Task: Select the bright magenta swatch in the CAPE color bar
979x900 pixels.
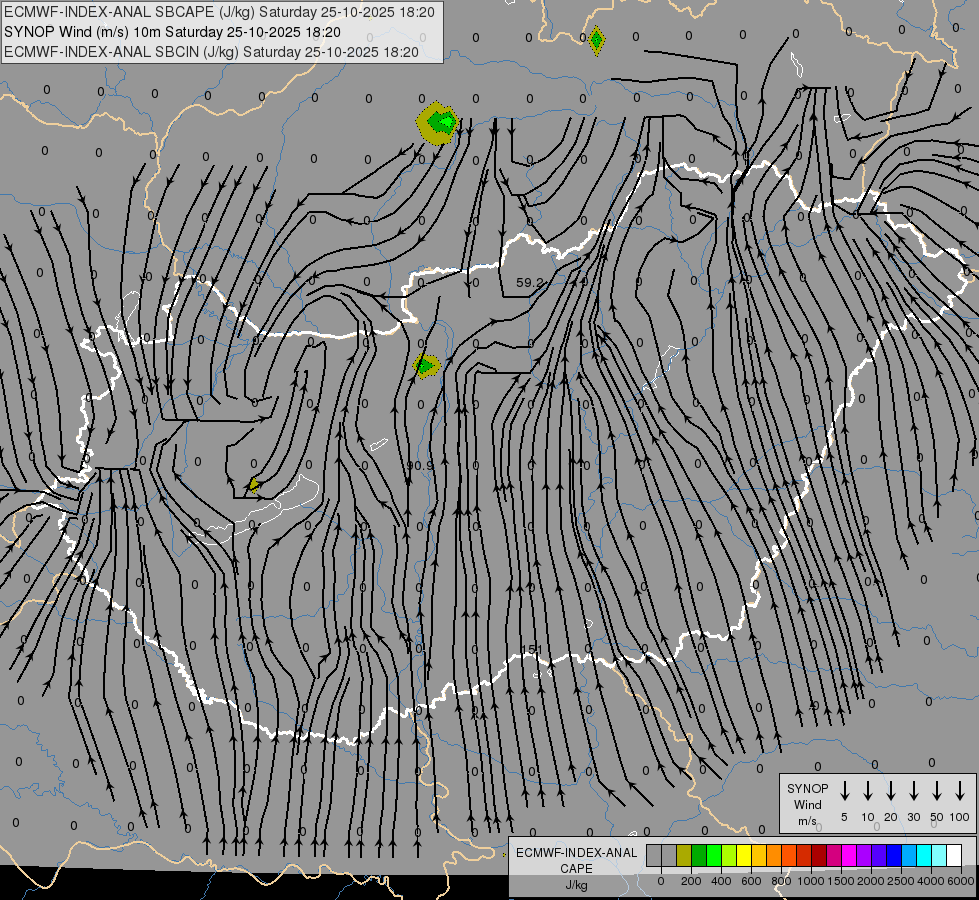Action: pyautogui.click(x=849, y=855)
